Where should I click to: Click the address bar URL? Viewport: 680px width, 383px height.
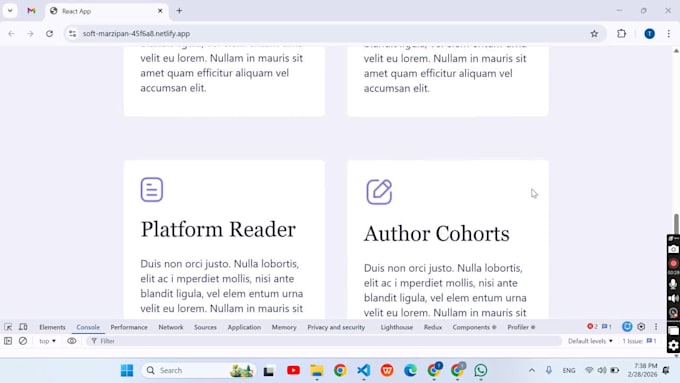click(136, 33)
